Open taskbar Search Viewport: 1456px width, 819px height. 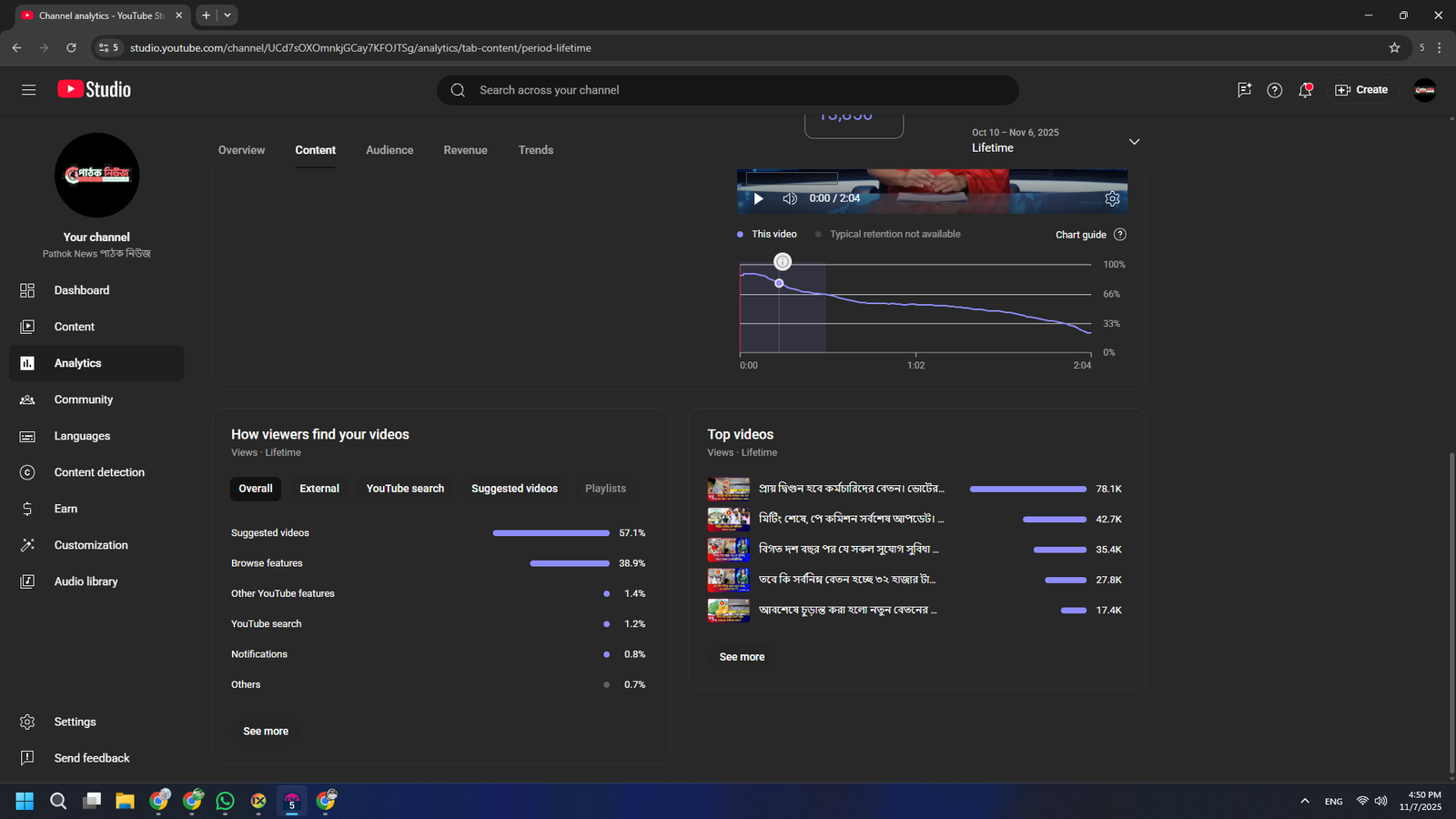[58, 801]
